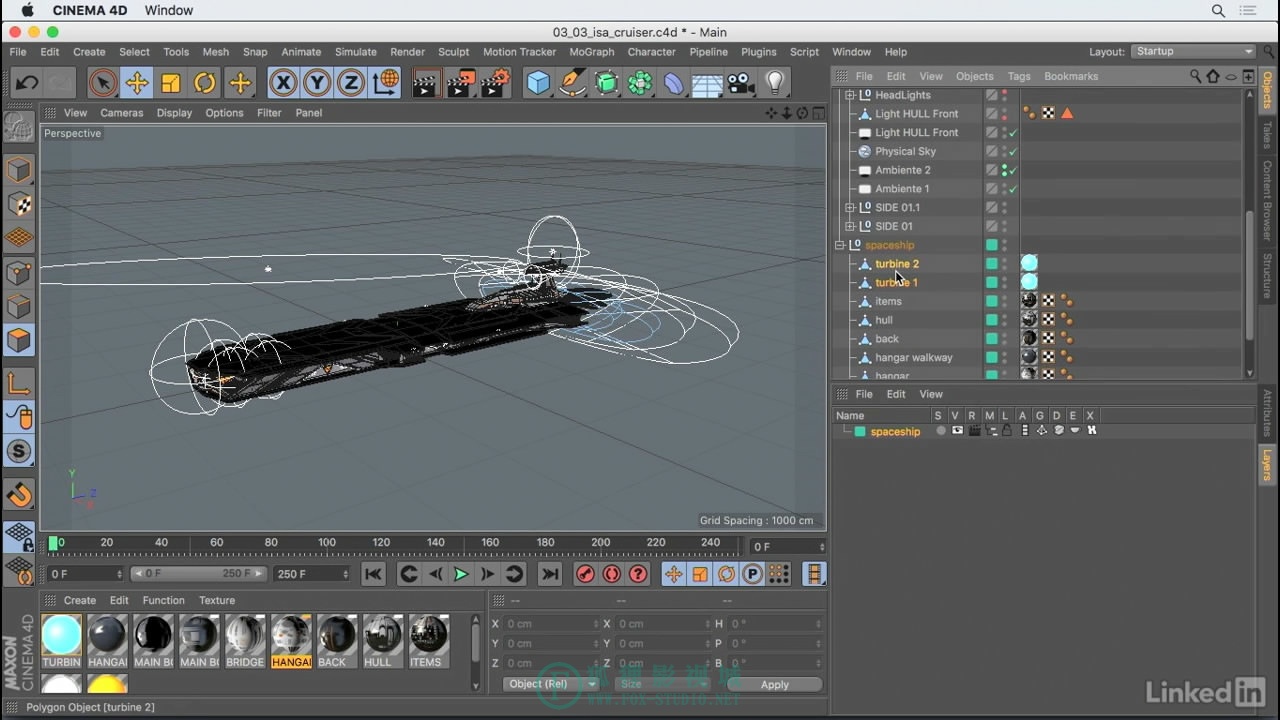Add a Cube primitive object
1280x720 pixels.
[x=538, y=83]
